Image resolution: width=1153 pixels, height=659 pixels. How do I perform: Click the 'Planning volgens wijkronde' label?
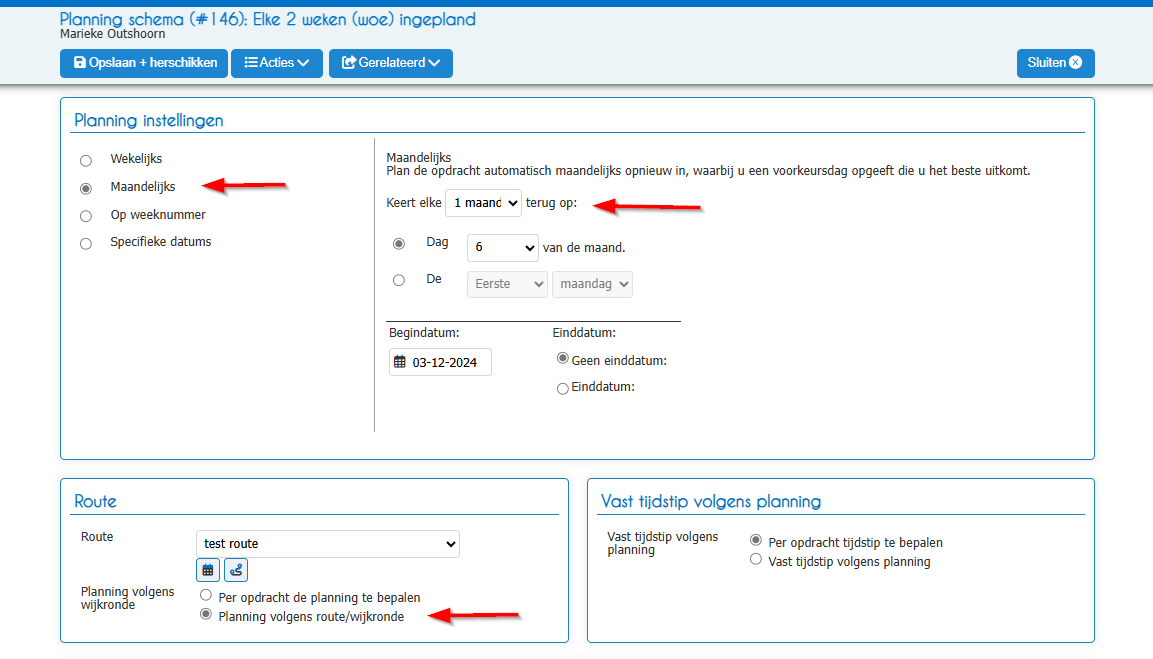(128, 598)
